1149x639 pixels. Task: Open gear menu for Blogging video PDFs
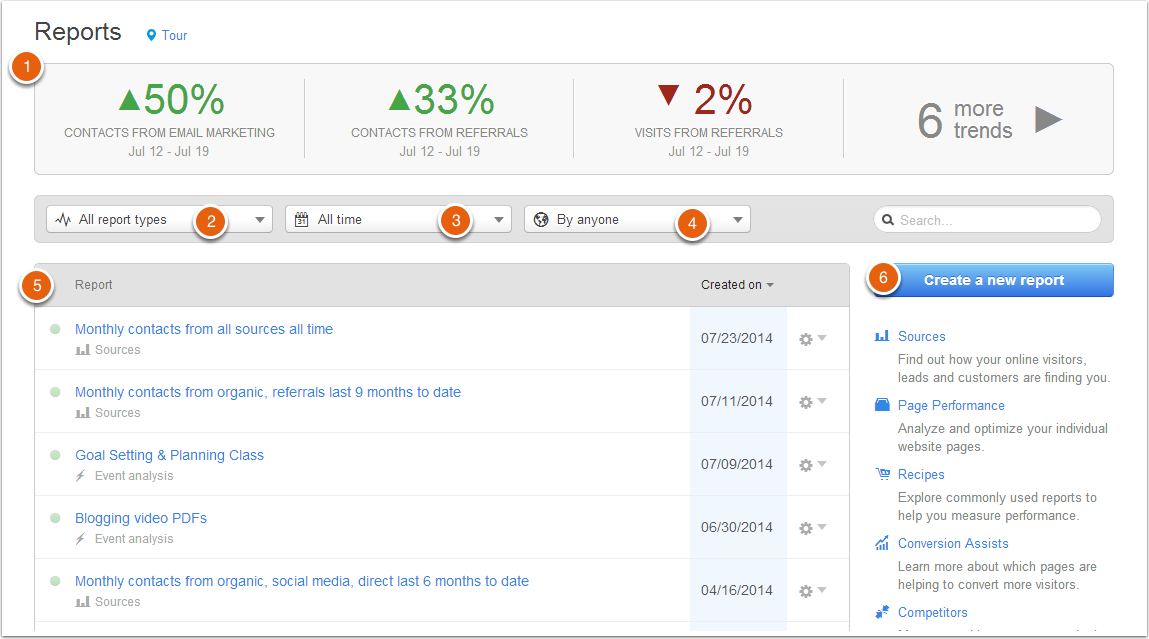[811, 528]
